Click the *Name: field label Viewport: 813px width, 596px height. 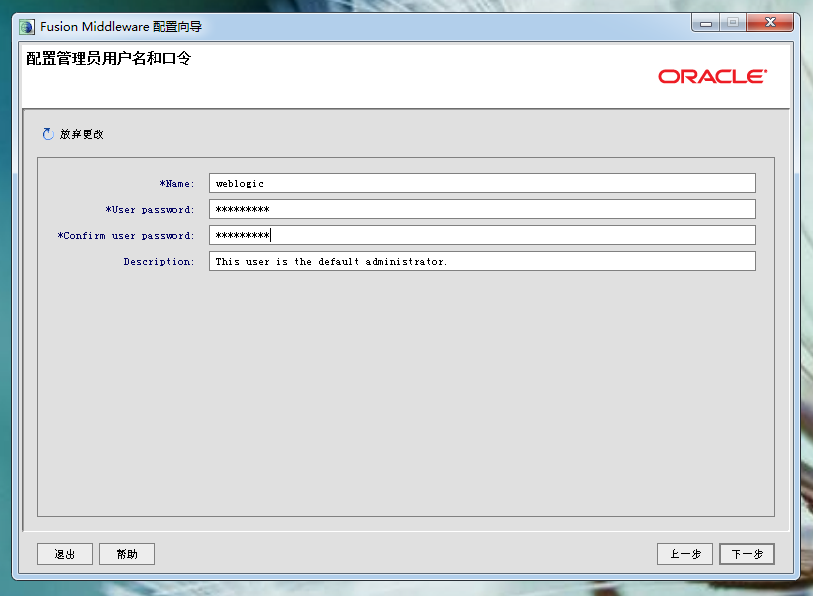(177, 184)
